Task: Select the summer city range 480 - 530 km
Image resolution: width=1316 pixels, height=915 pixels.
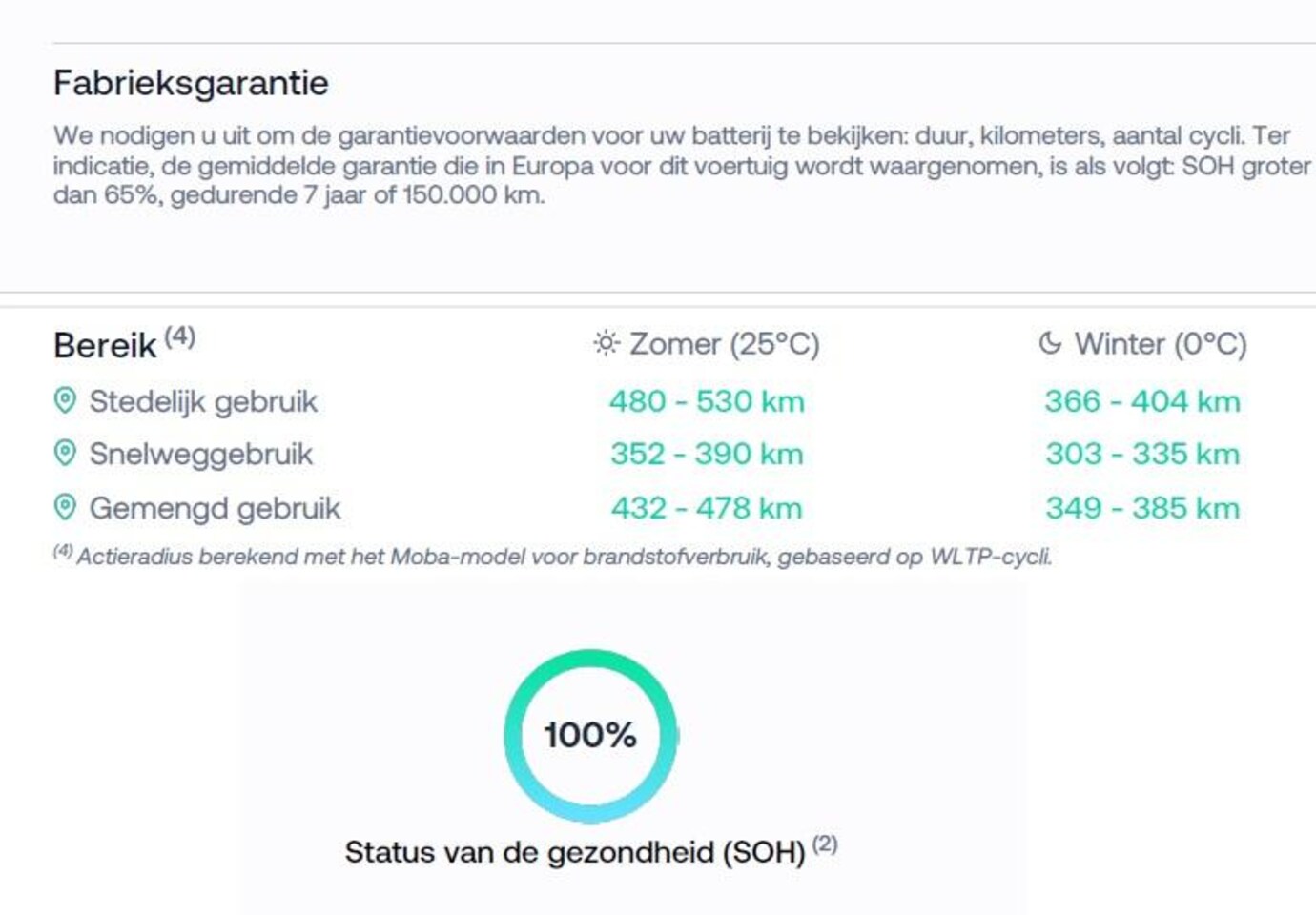Action: (x=707, y=401)
